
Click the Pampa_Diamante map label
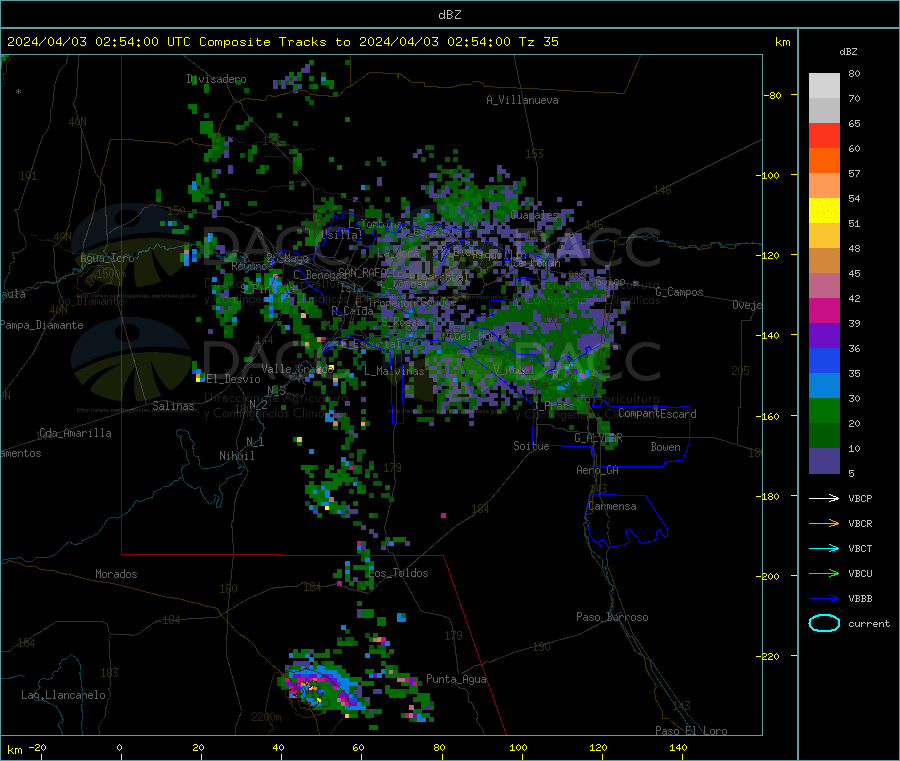[x=41, y=325]
